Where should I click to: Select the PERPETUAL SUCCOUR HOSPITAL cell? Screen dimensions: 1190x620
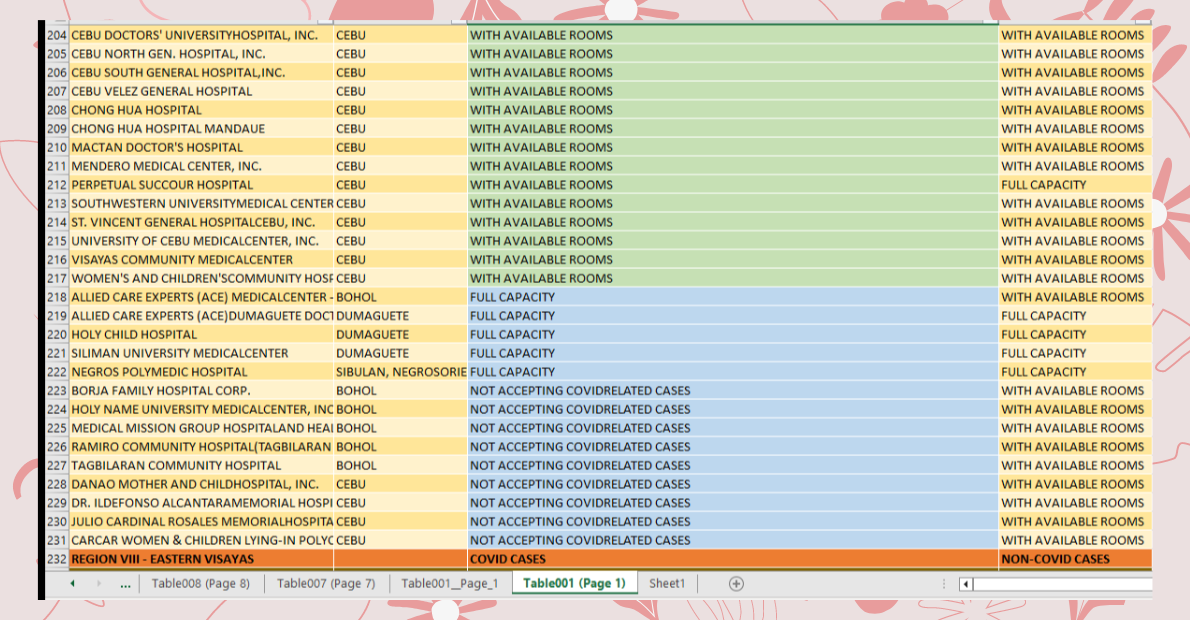(201, 184)
